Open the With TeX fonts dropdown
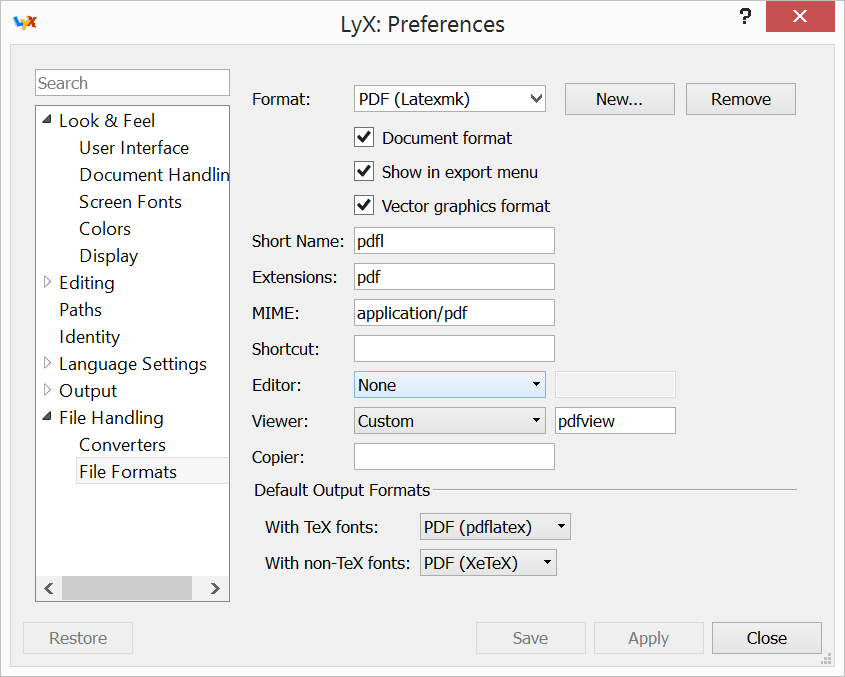This screenshot has width=845, height=677. (495, 527)
